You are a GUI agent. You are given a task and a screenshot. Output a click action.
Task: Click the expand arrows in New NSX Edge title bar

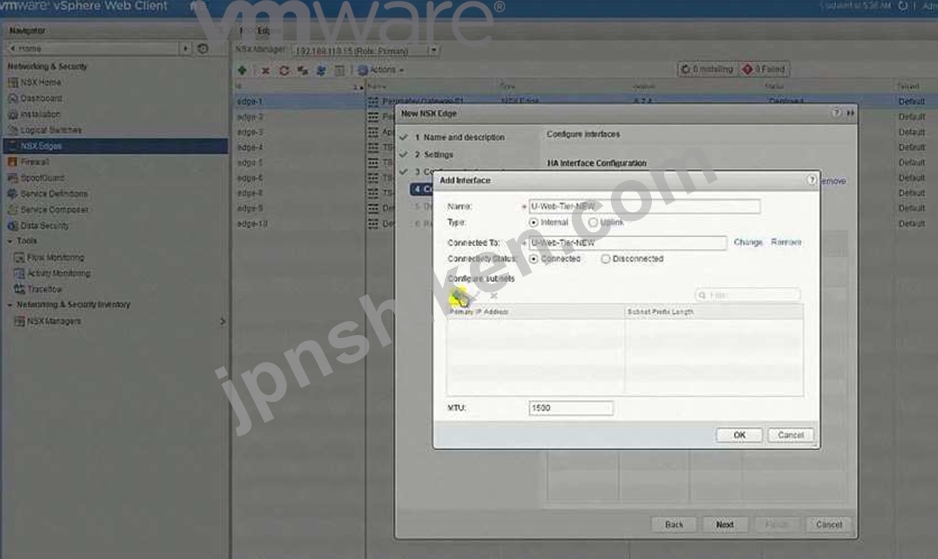[x=850, y=113]
